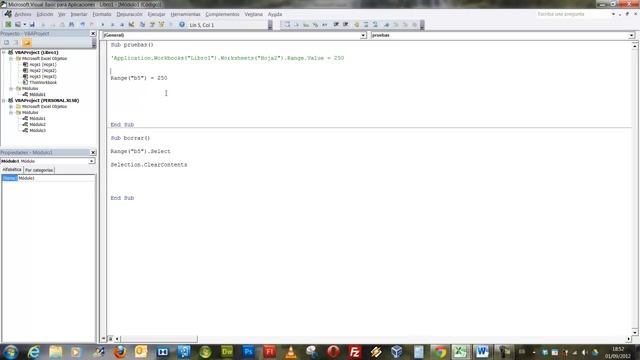The width and height of the screenshot is (640, 360).
Task: Click the Outdent edit-toolbar icon
Action: [346, 24]
